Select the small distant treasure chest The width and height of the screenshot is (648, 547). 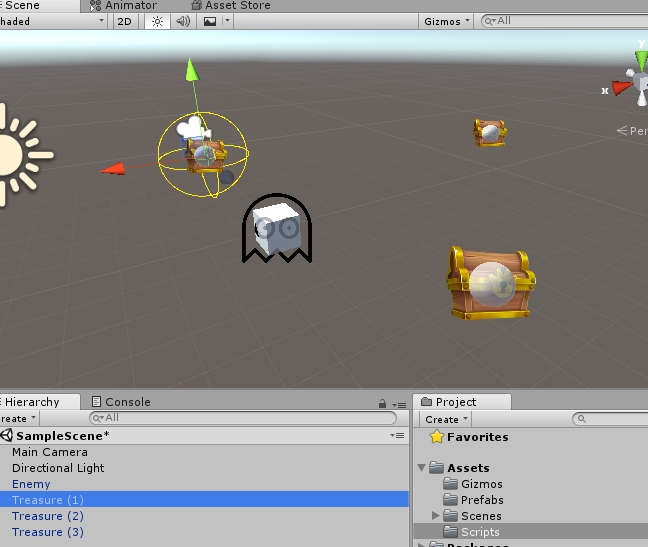pyautogui.click(x=490, y=133)
